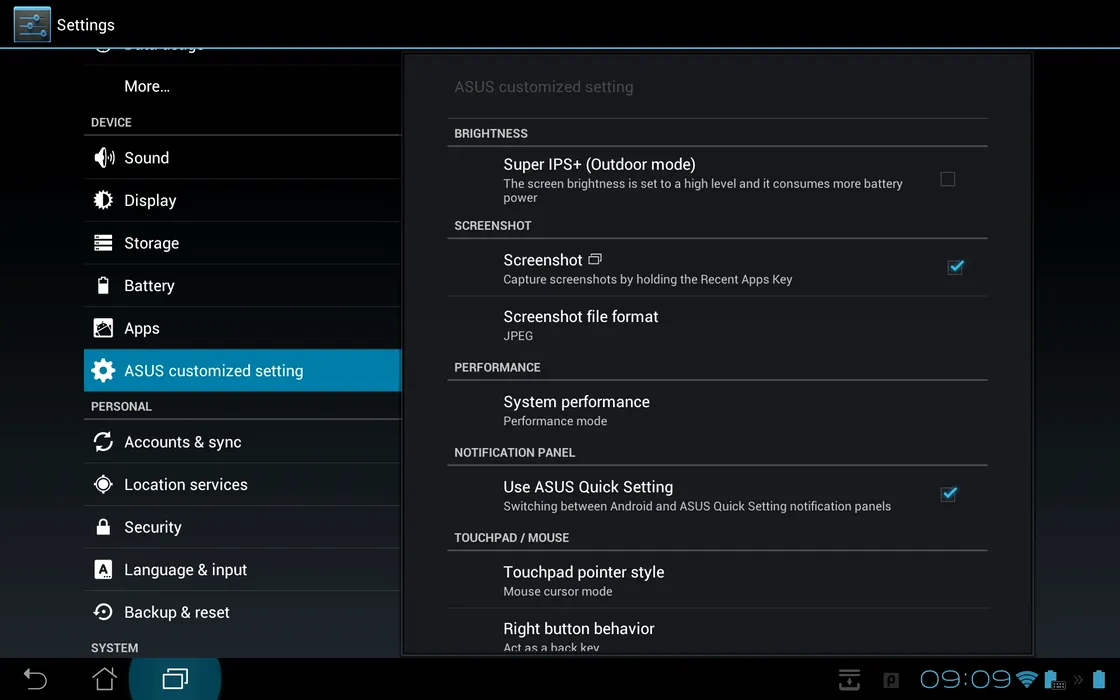This screenshot has width=1120, height=700.
Task: Click the Settings title text
Action: pyautogui.click(x=86, y=25)
